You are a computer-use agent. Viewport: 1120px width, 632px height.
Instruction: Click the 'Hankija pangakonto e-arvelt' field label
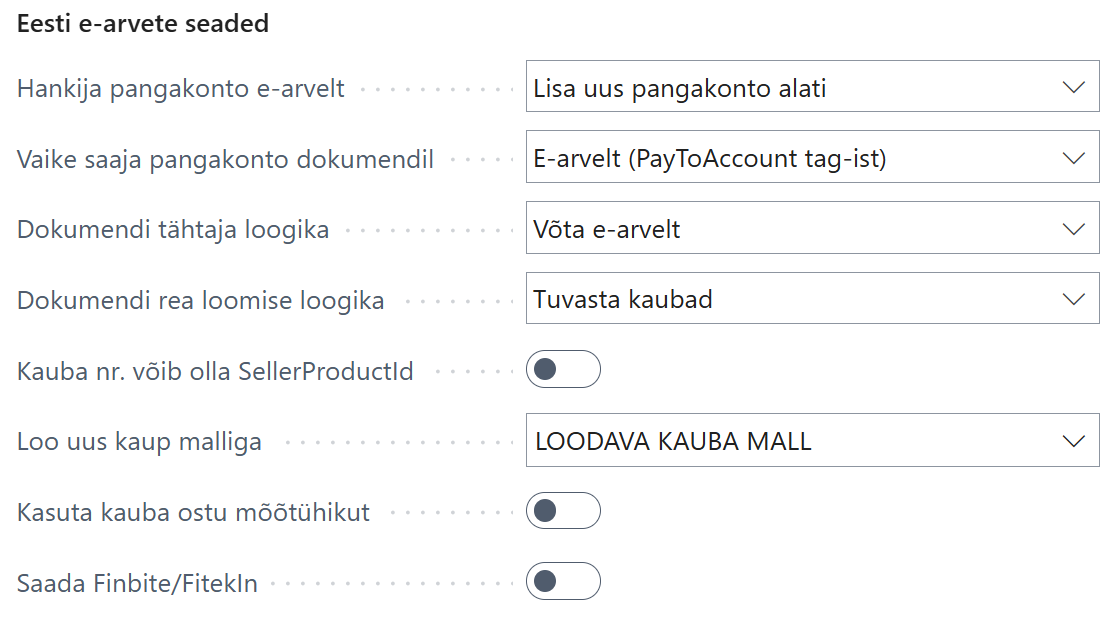pos(181,89)
